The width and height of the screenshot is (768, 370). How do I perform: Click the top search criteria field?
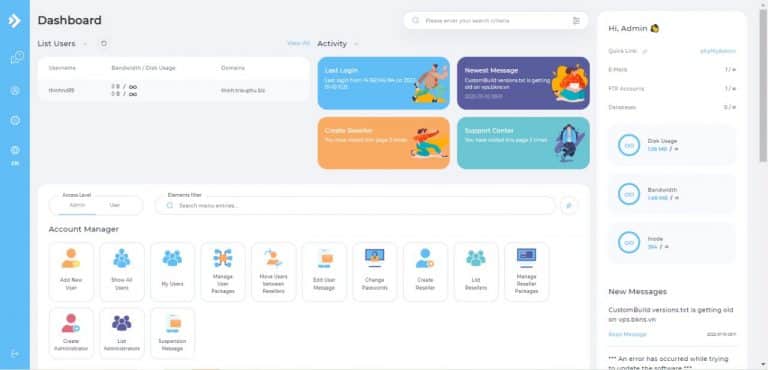tap(495, 21)
